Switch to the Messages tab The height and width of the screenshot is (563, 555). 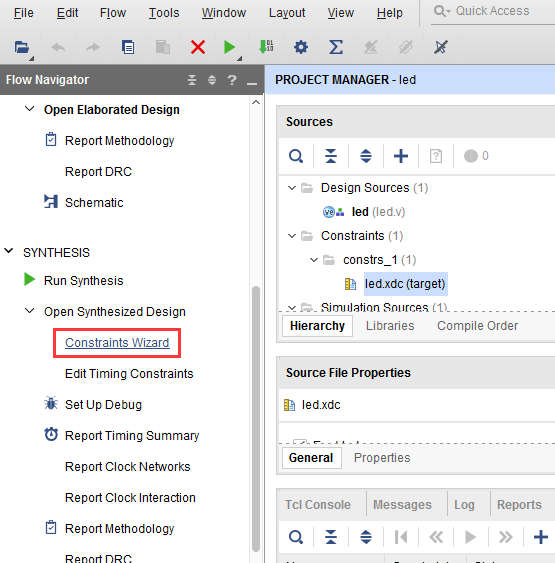402,504
